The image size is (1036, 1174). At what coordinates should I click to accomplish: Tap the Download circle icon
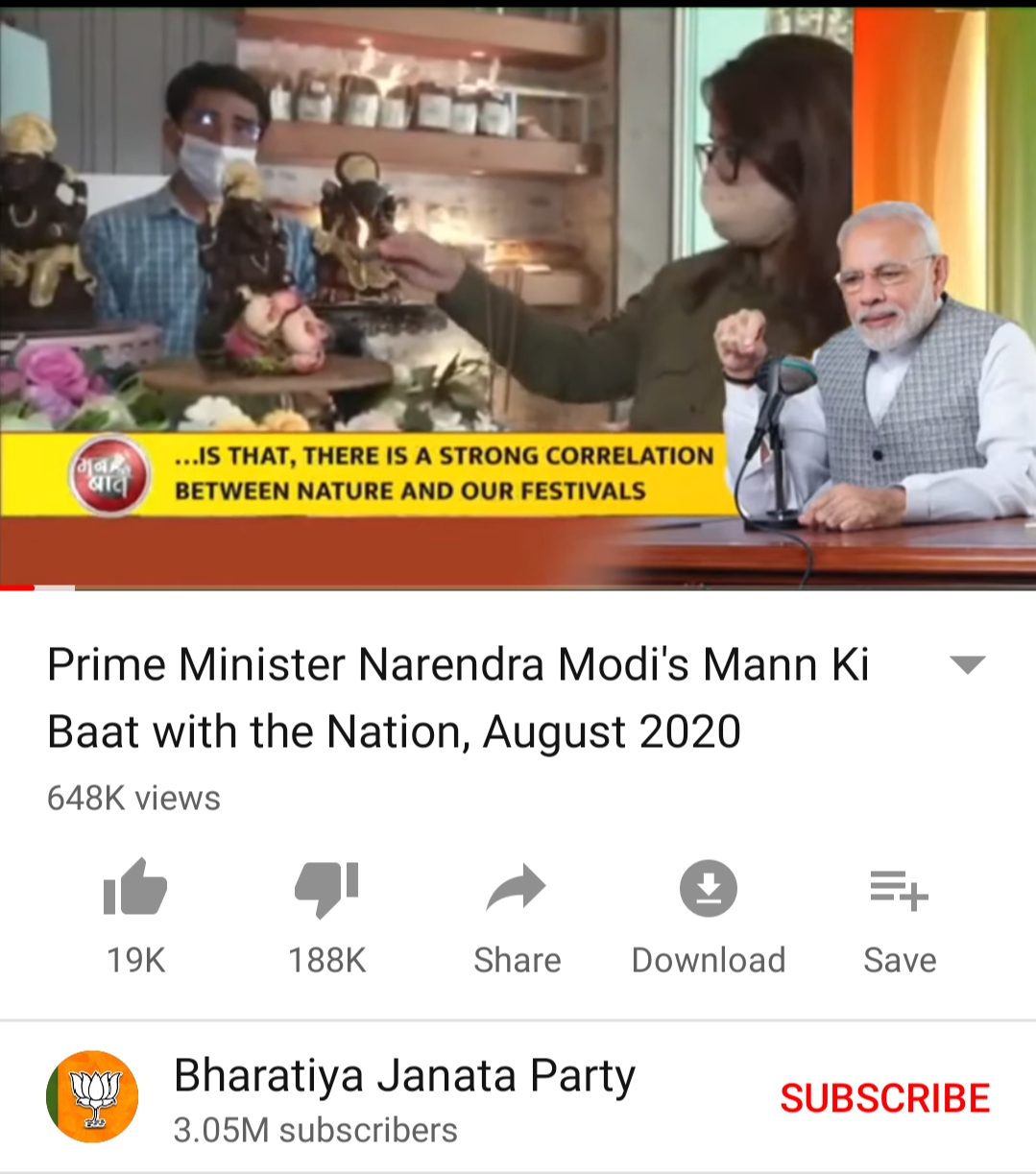pos(709,888)
